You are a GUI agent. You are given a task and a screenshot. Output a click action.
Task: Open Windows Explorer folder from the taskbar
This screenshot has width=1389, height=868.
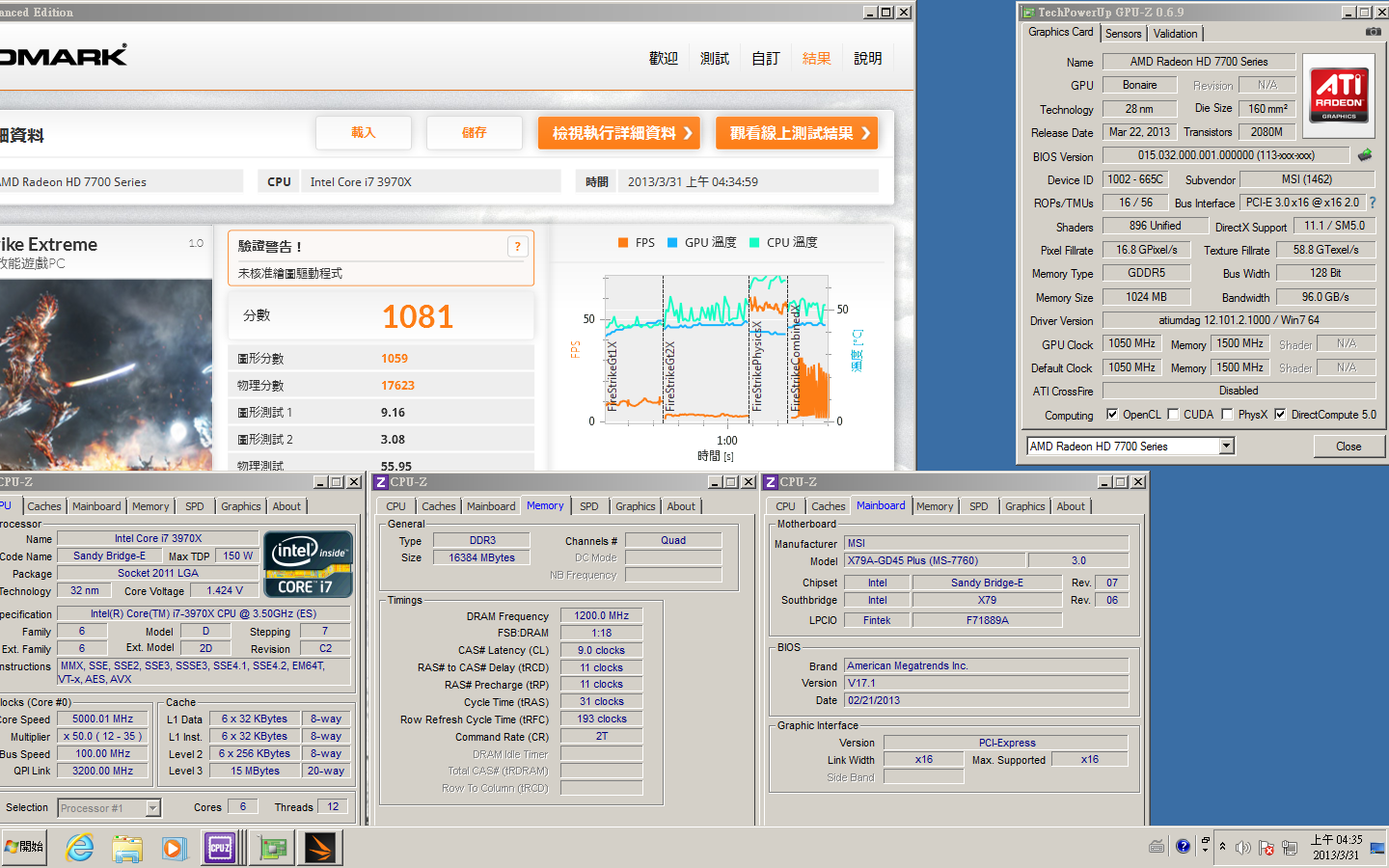126,849
